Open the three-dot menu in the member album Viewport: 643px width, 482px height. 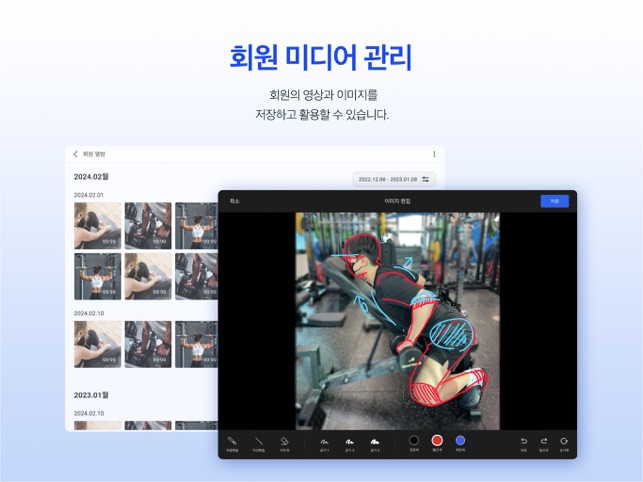point(434,154)
